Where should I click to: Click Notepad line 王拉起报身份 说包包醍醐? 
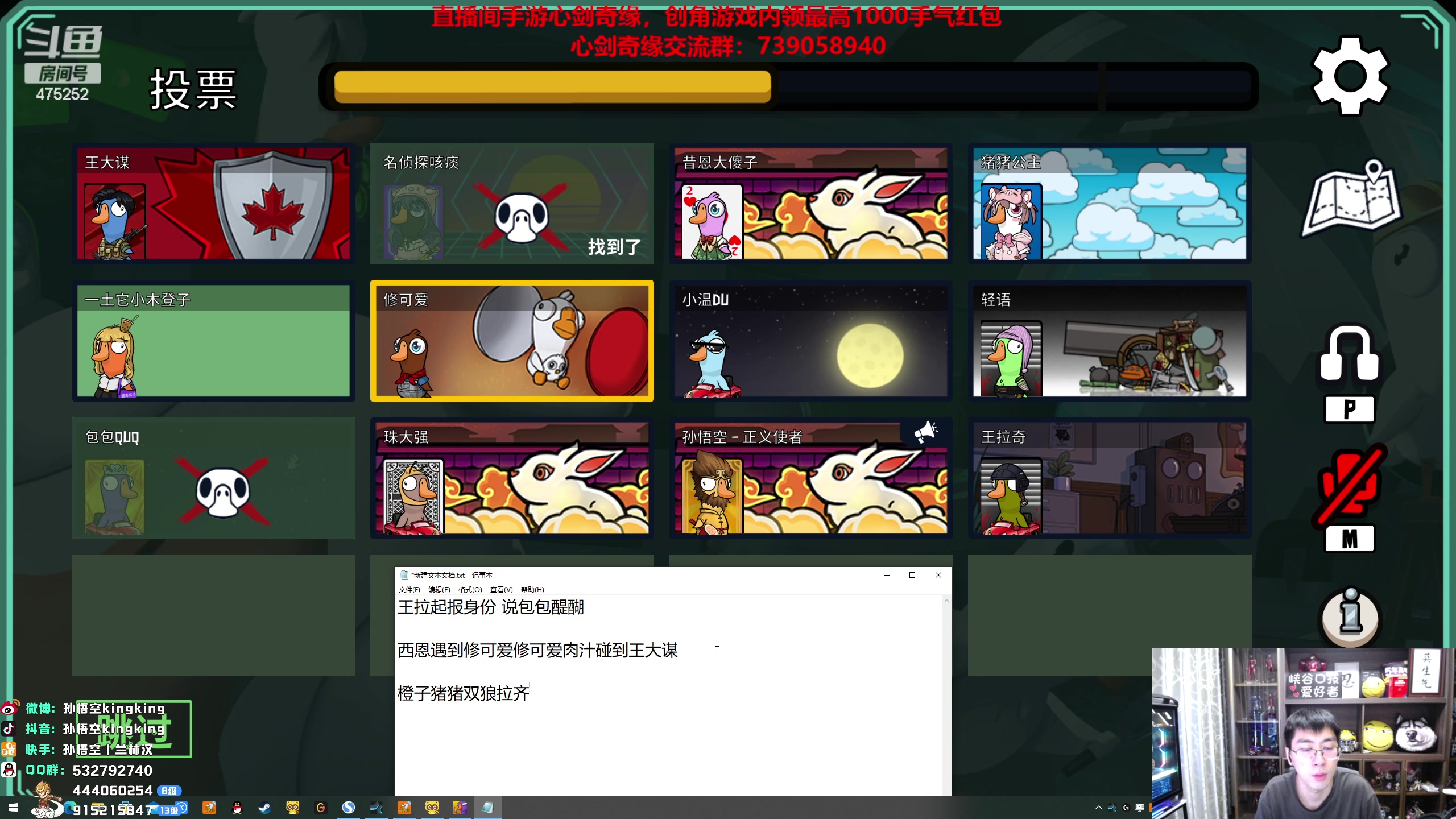(x=491, y=607)
